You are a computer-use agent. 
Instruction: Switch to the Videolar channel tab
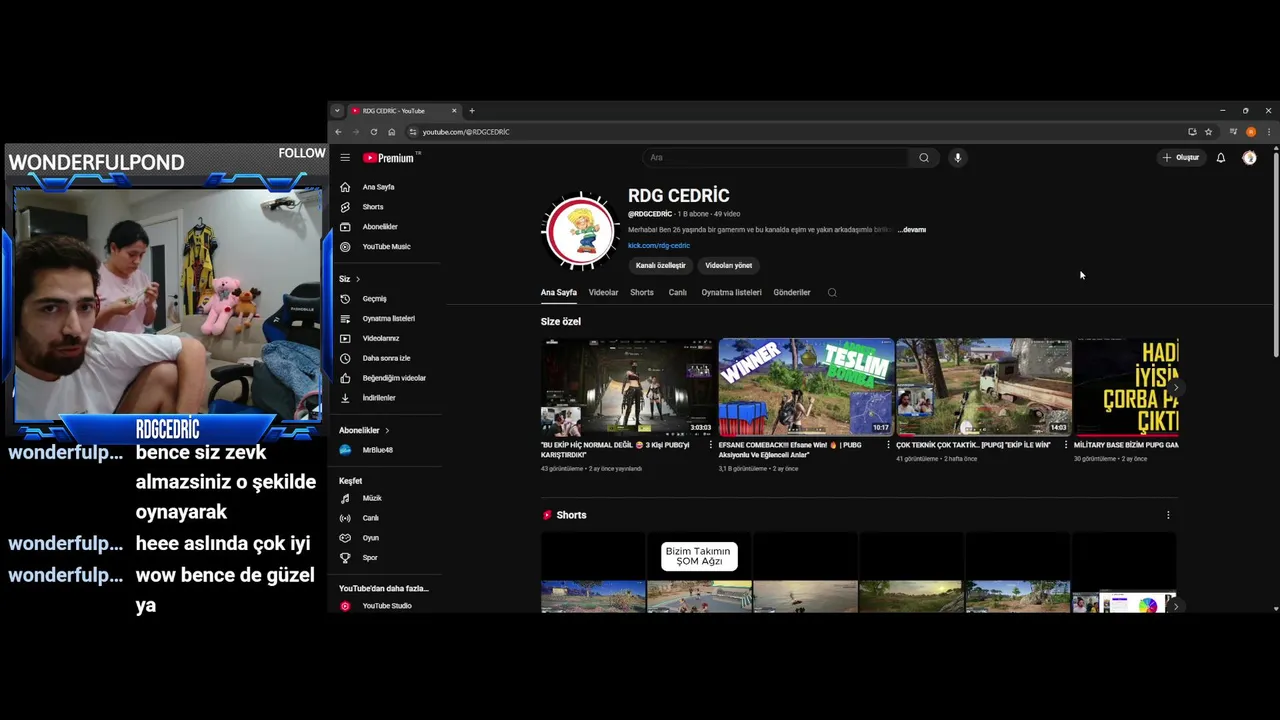point(603,293)
